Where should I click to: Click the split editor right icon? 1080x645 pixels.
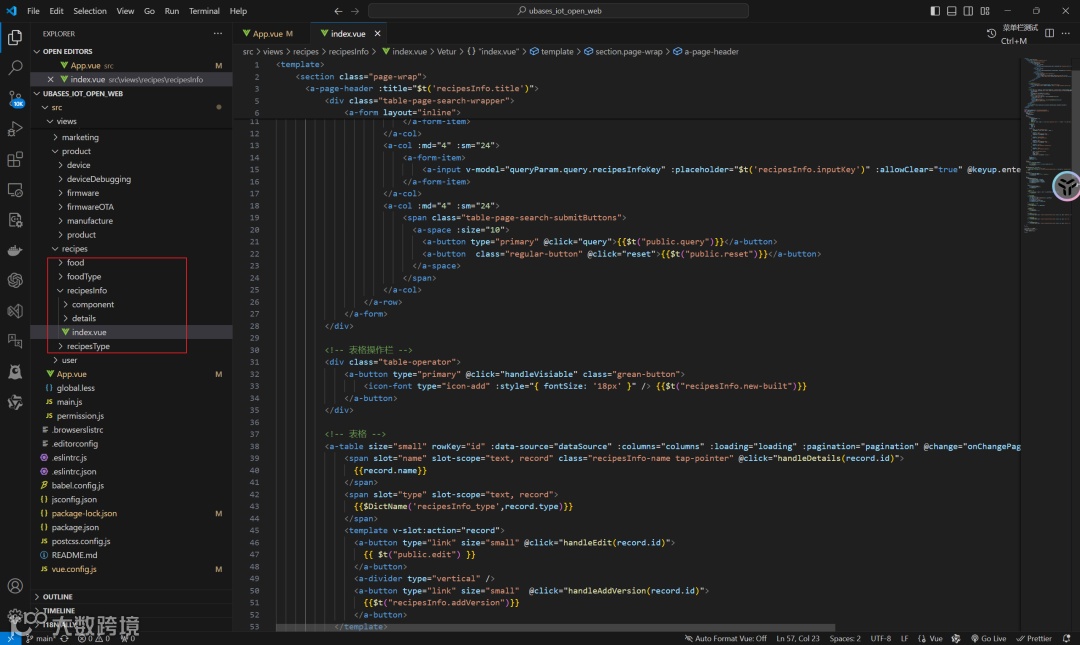[1049, 33]
